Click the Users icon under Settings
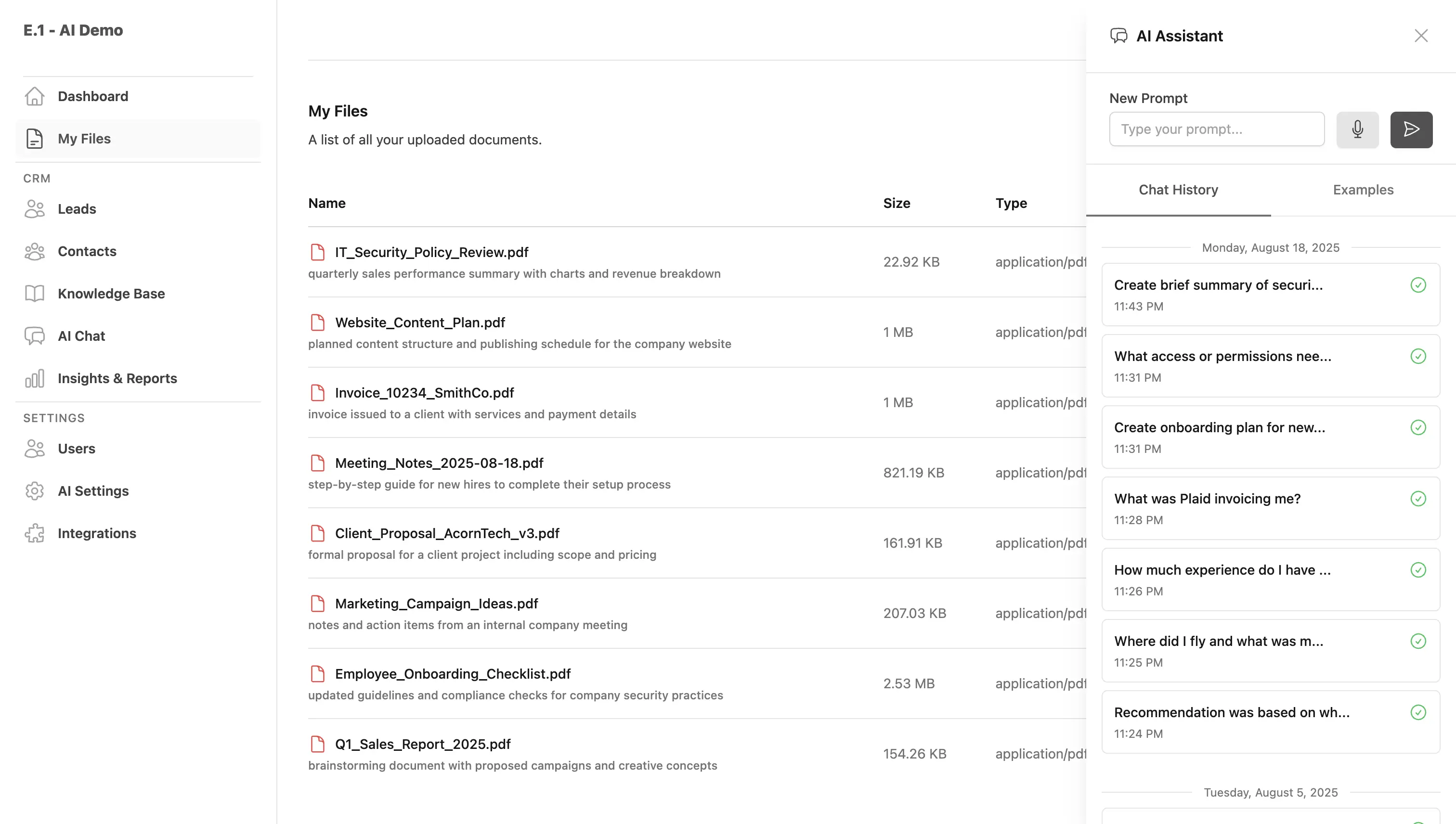 click(35, 449)
